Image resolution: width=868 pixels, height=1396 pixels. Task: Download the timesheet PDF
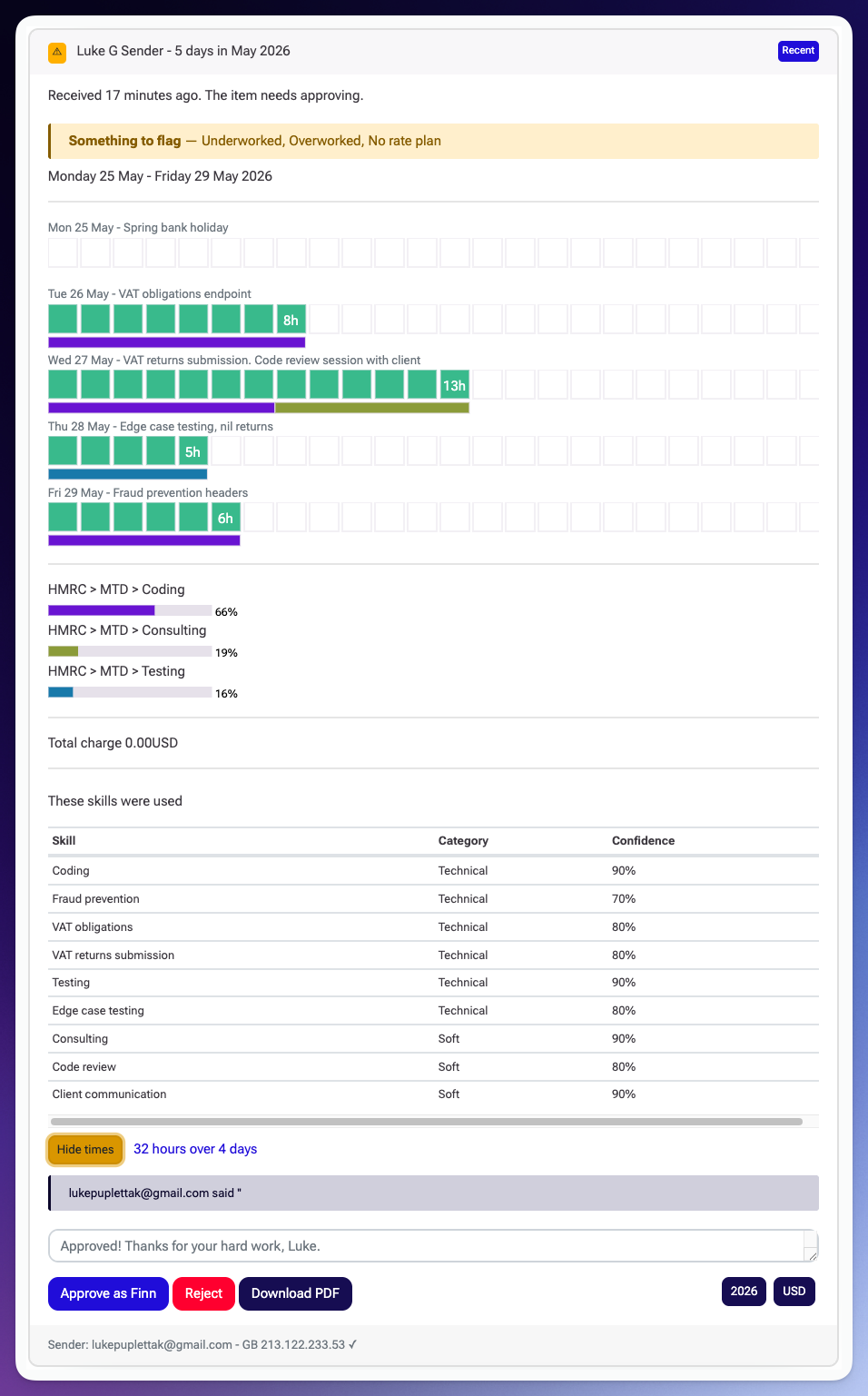tap(295, 1293)
